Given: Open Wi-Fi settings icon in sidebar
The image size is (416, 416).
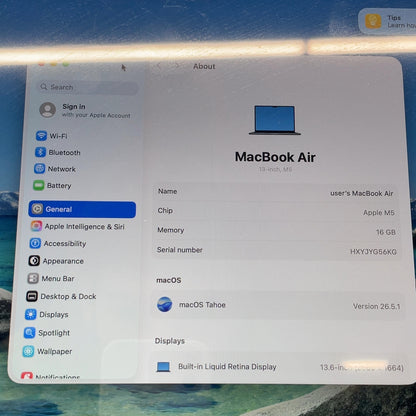Looking at the screenshot, I should (41, 136).
